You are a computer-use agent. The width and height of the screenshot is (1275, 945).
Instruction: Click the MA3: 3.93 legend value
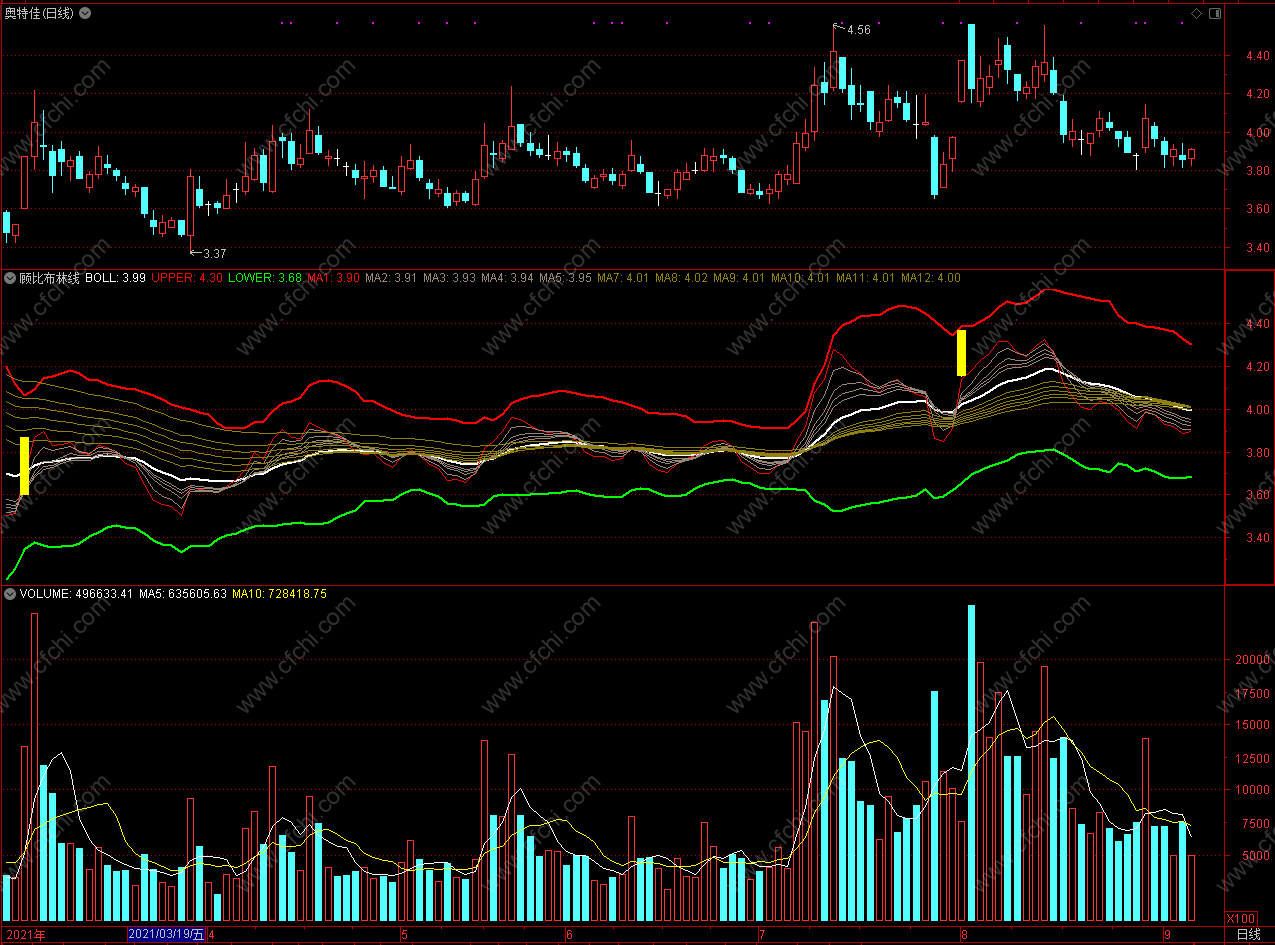coord(450,278)
